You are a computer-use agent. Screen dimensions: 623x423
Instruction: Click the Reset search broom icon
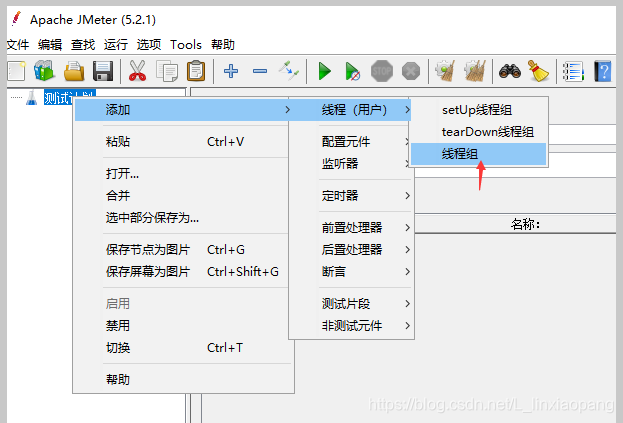click(538, 71)
